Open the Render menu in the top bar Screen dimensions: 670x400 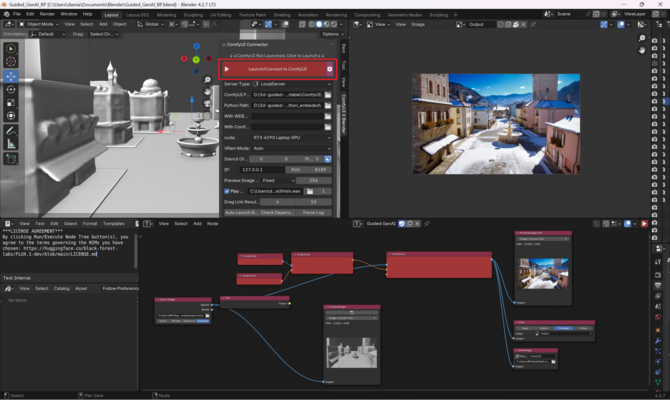click(47, 14)
